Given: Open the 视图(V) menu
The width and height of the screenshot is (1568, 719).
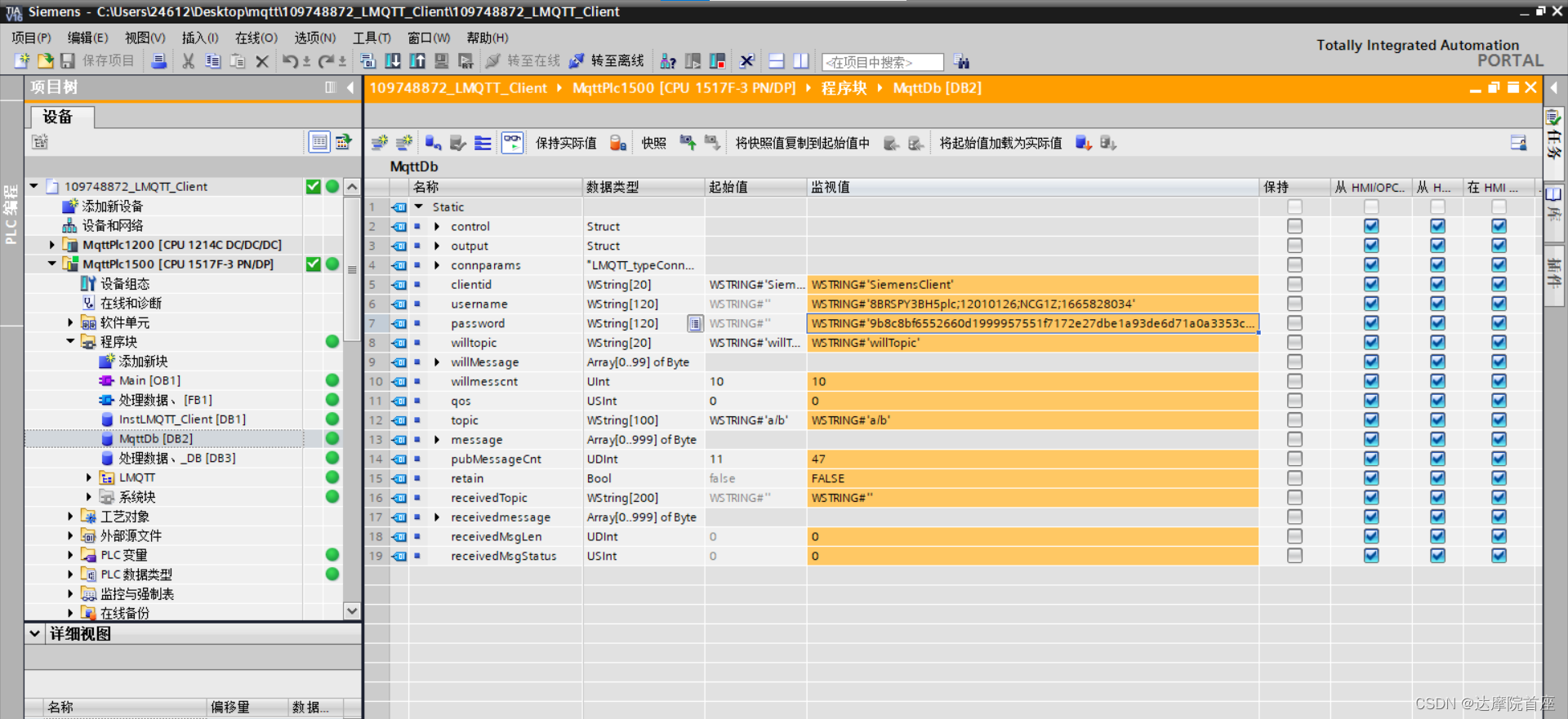Looking at the screenshot, I should point(145,38).
